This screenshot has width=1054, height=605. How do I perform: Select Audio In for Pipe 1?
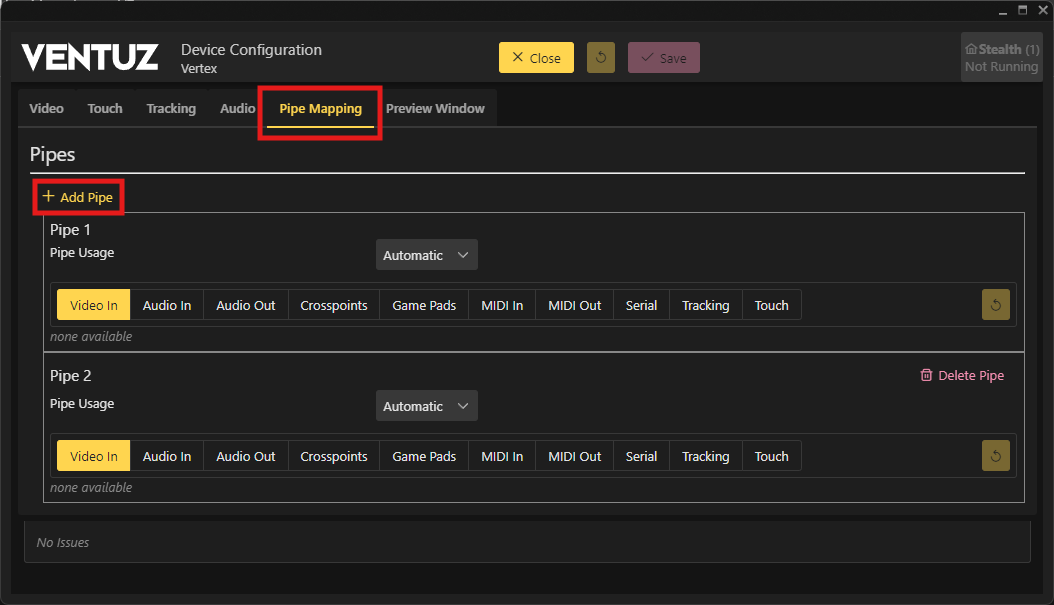coord(167,305)
